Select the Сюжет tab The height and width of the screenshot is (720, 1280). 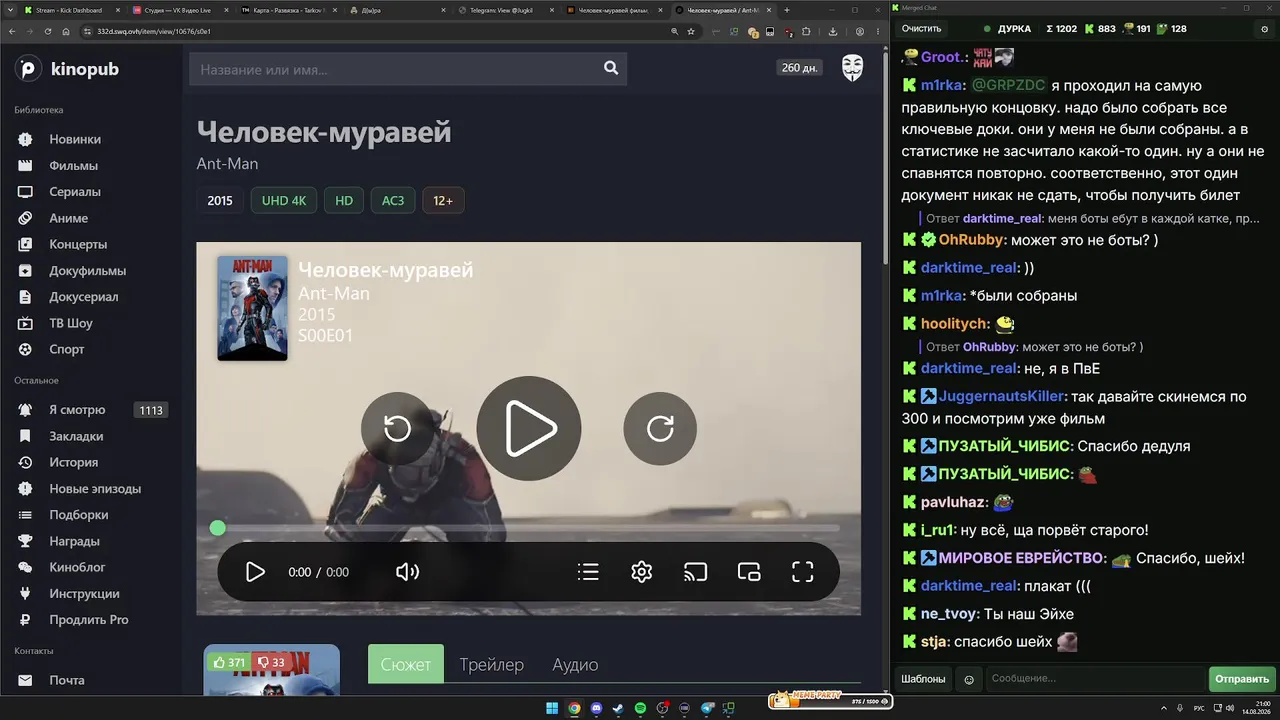(406, 664)
